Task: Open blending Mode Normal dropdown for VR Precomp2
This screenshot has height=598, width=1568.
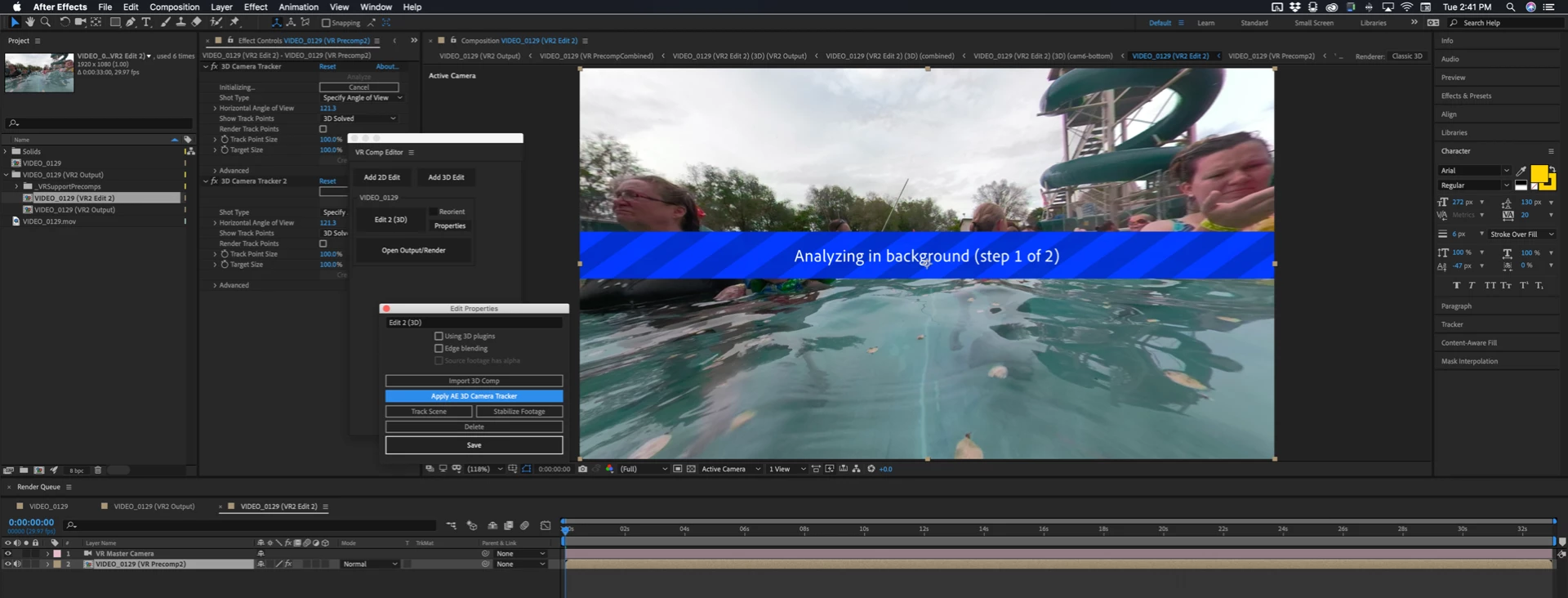Action: tap(370, 564)
